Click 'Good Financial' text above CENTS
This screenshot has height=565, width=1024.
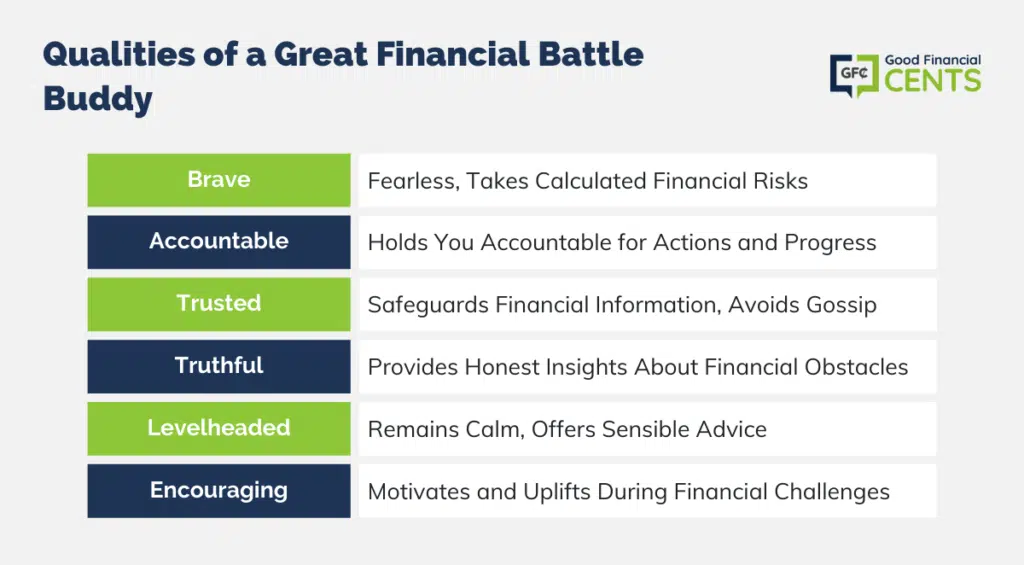click(x=933, y=60)
